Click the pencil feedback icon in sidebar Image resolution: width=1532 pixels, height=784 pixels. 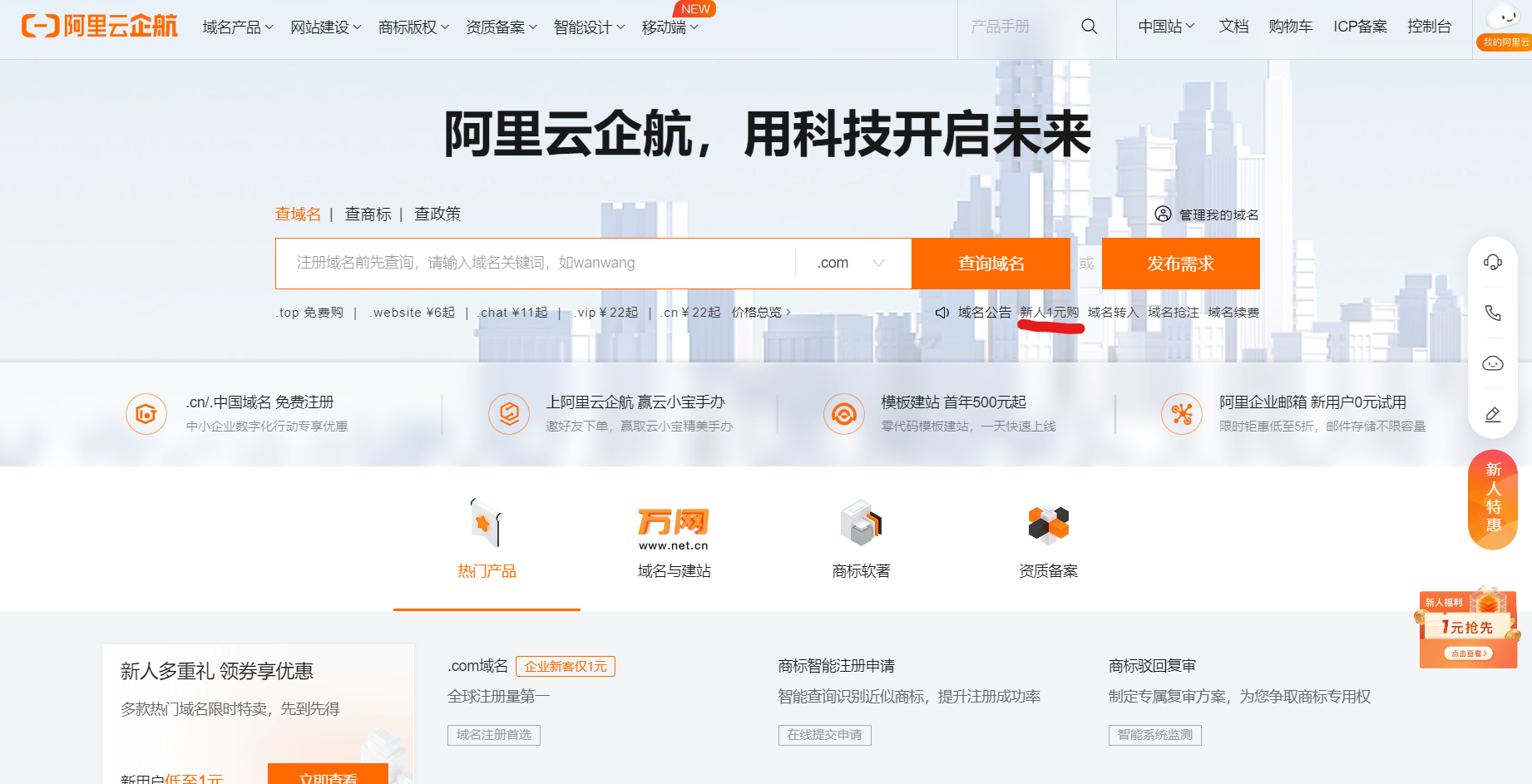pyautogui.click(x=1493, y=414)
